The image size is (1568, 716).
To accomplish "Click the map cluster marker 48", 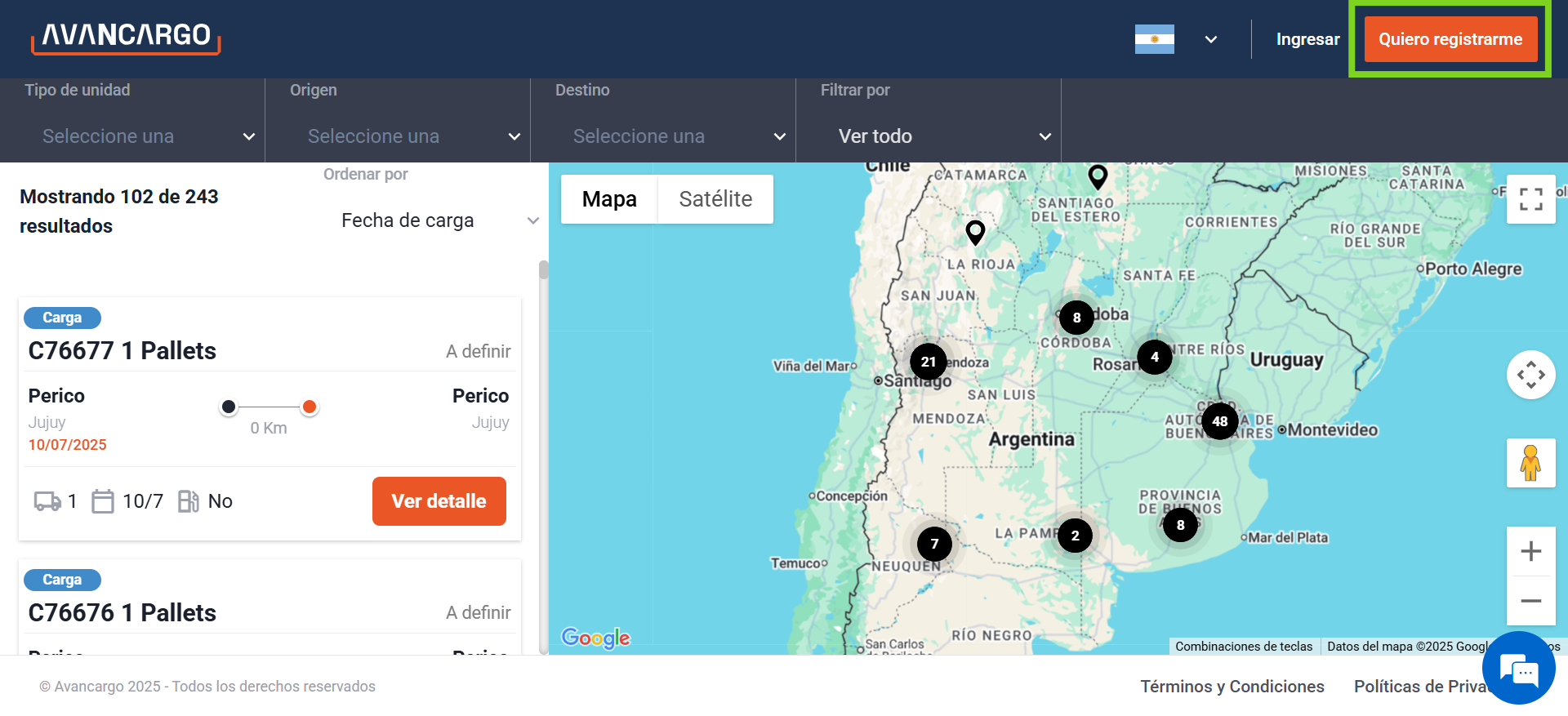I will pyautogui.click(x=1220, y=421).
